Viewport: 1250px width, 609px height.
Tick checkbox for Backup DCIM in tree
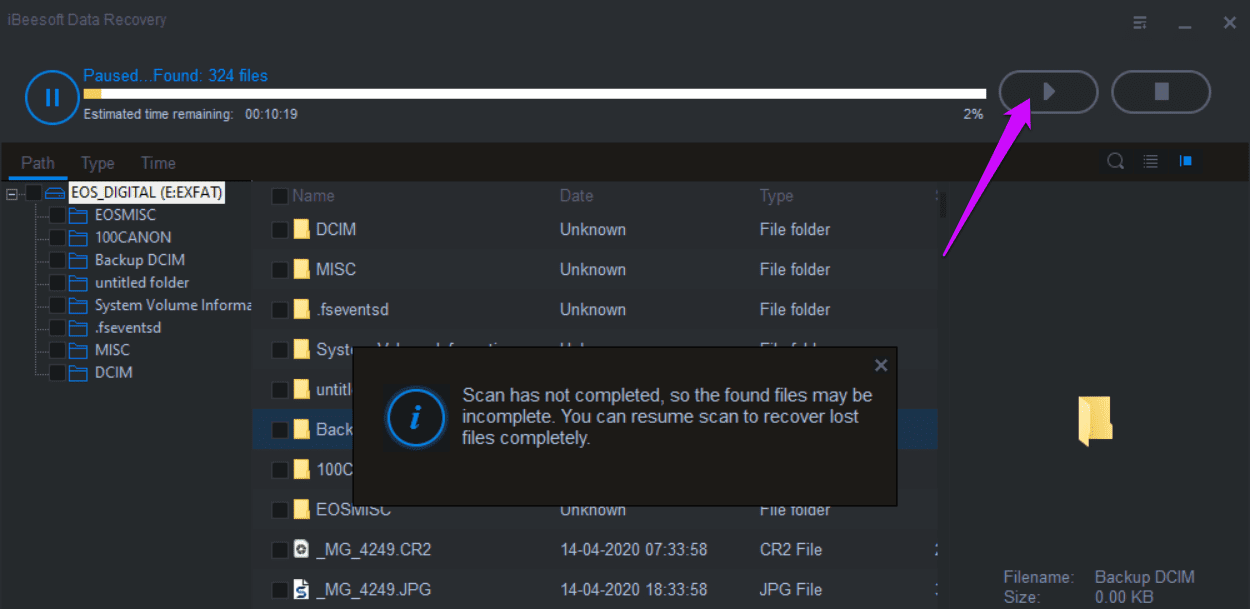[57, 260]
